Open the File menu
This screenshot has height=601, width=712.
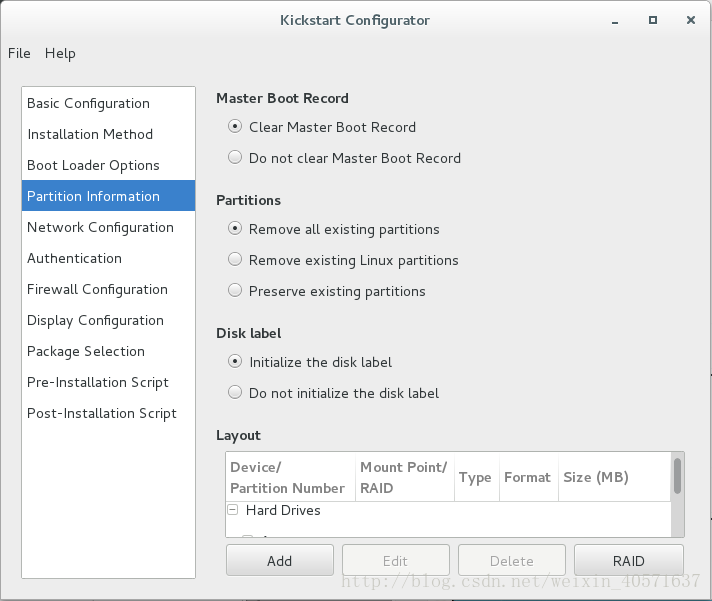click(19, 53)
